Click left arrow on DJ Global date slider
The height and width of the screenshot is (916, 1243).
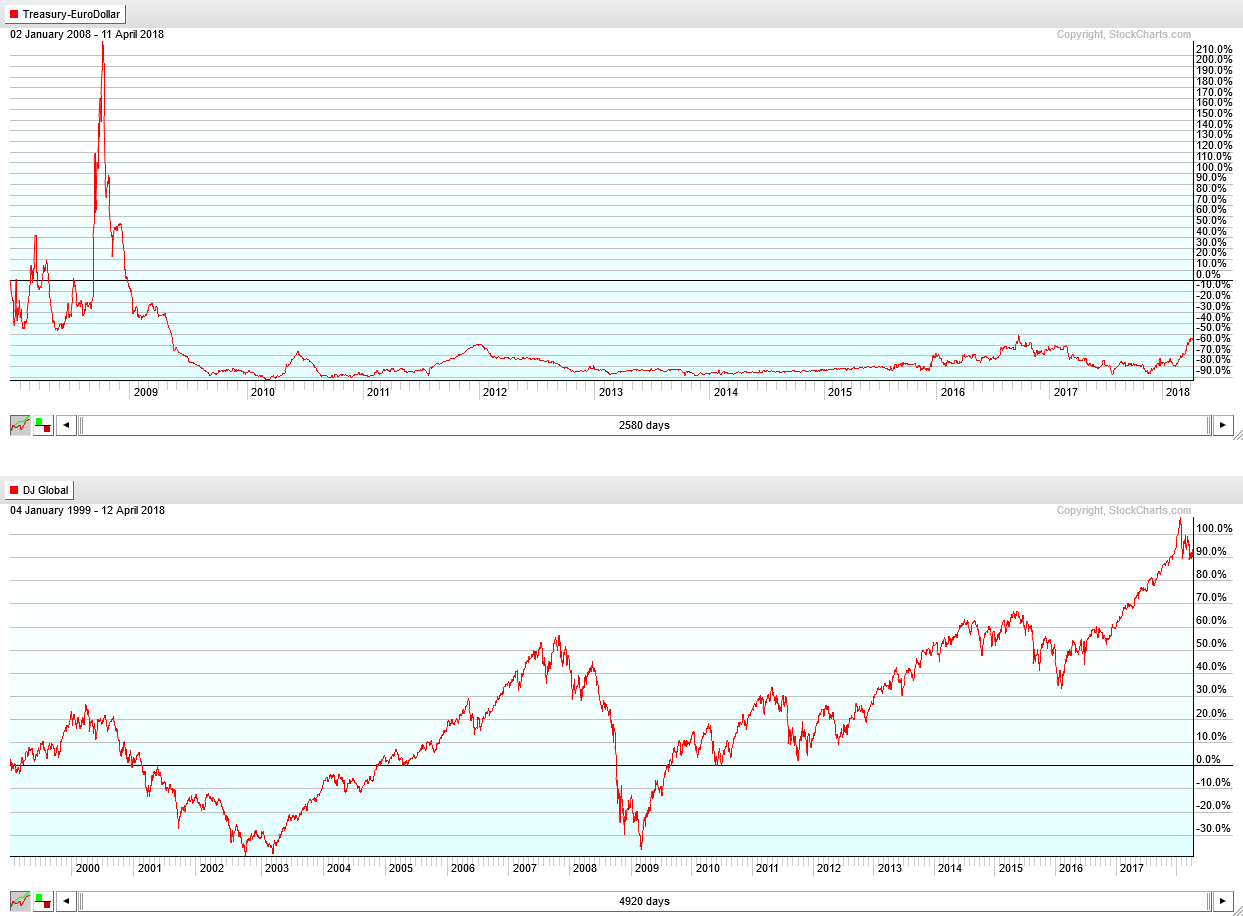66,901
